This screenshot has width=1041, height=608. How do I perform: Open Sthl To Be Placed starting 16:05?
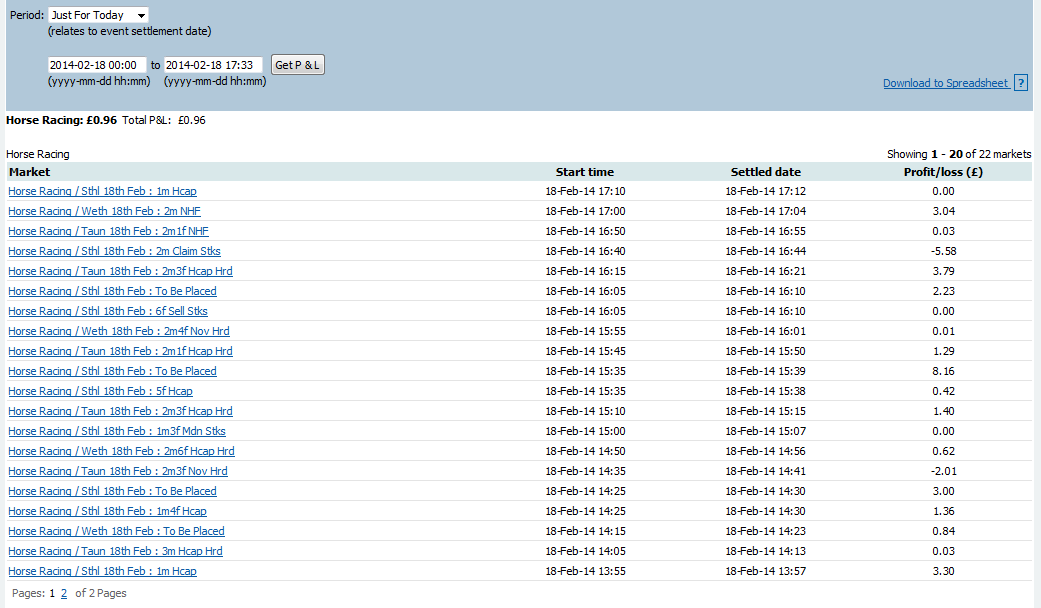click(x=112, y=291)
